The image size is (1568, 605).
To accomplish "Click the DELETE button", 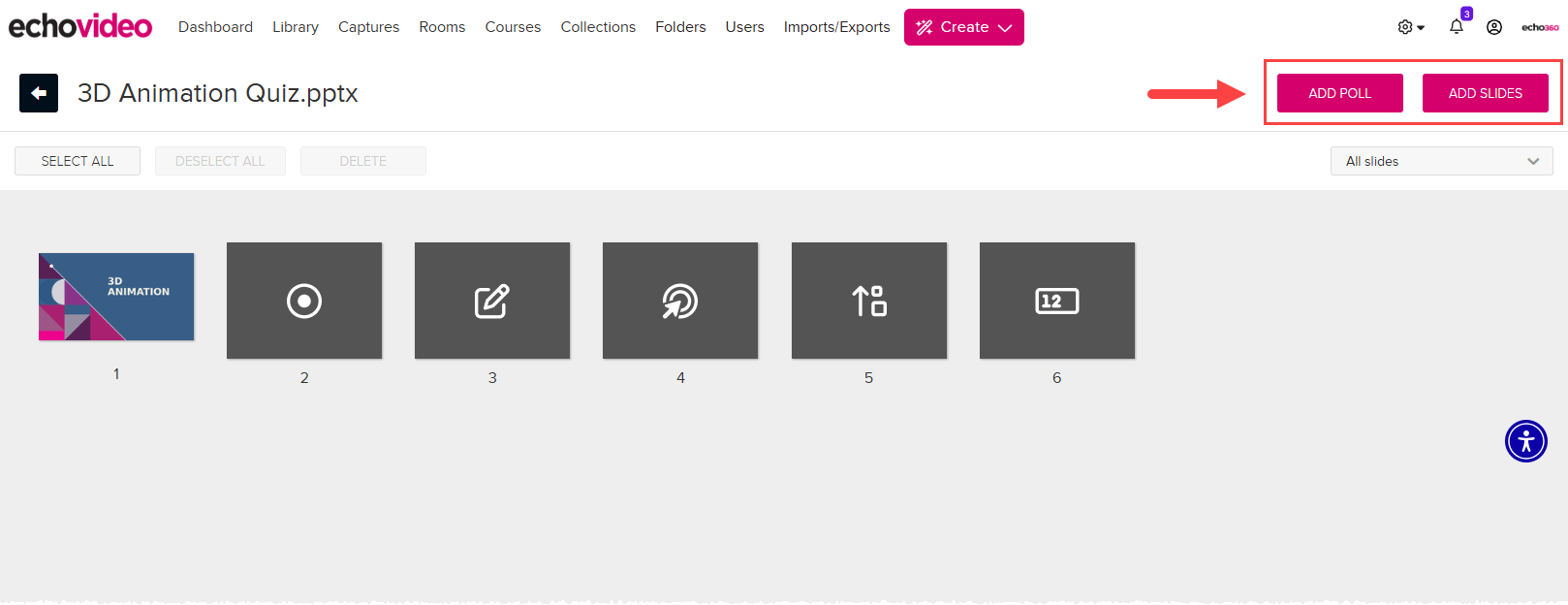I will (363, 161).
